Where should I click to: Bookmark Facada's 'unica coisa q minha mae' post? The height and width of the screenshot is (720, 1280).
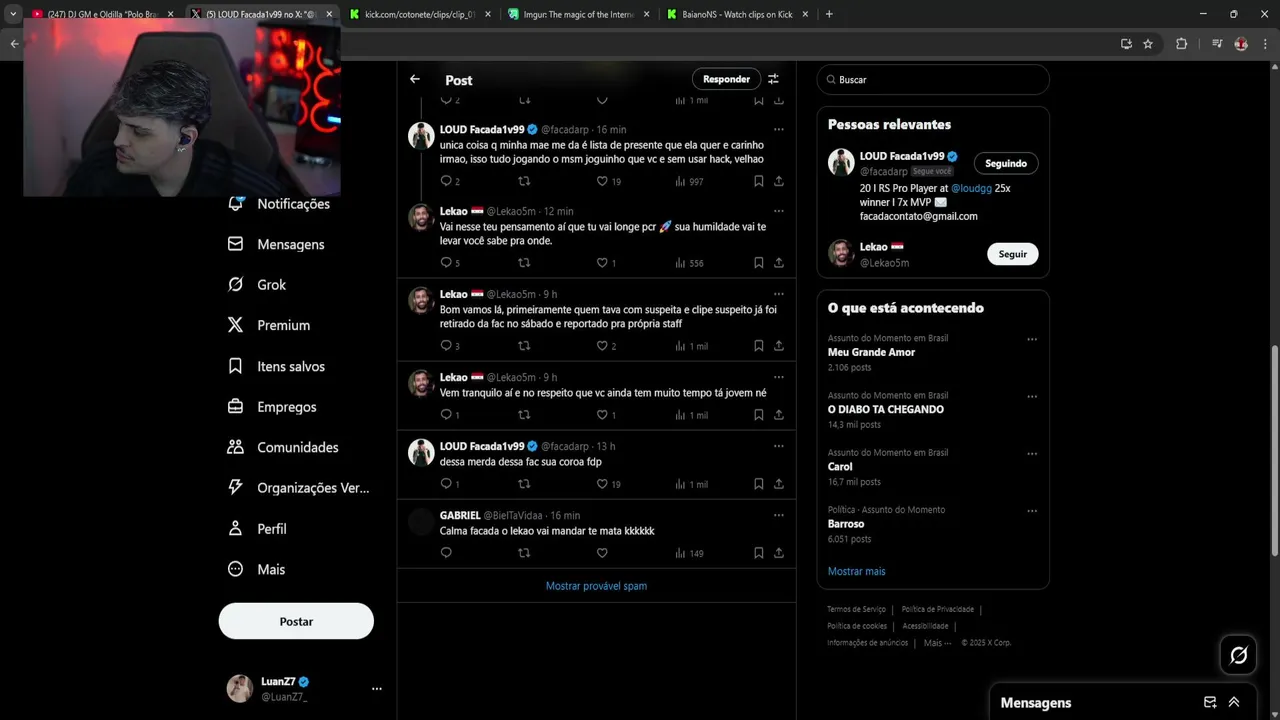point(758,181)
